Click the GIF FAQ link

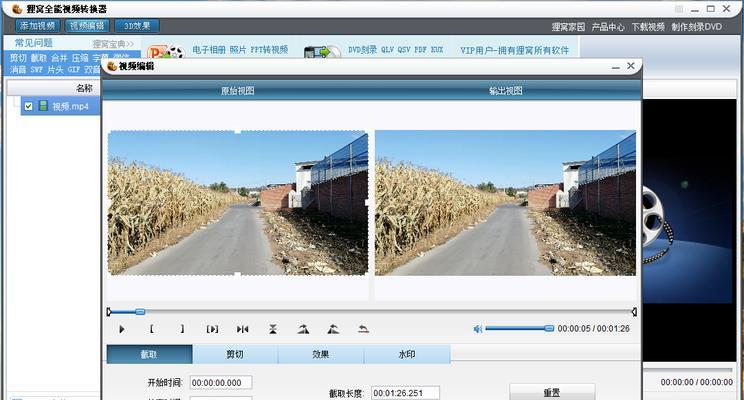[x=74, y=69]
